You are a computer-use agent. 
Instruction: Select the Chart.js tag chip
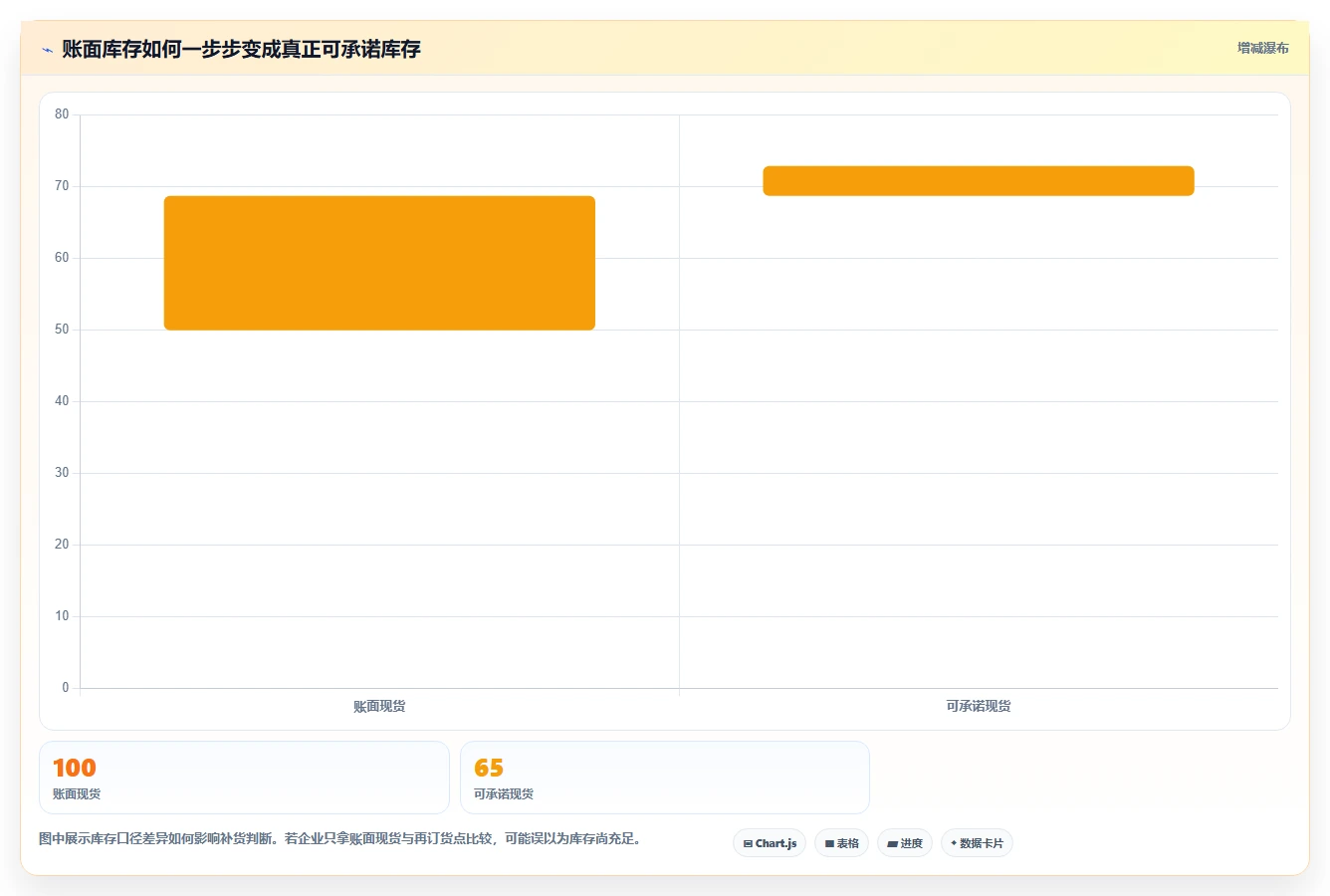coord(770,843)
